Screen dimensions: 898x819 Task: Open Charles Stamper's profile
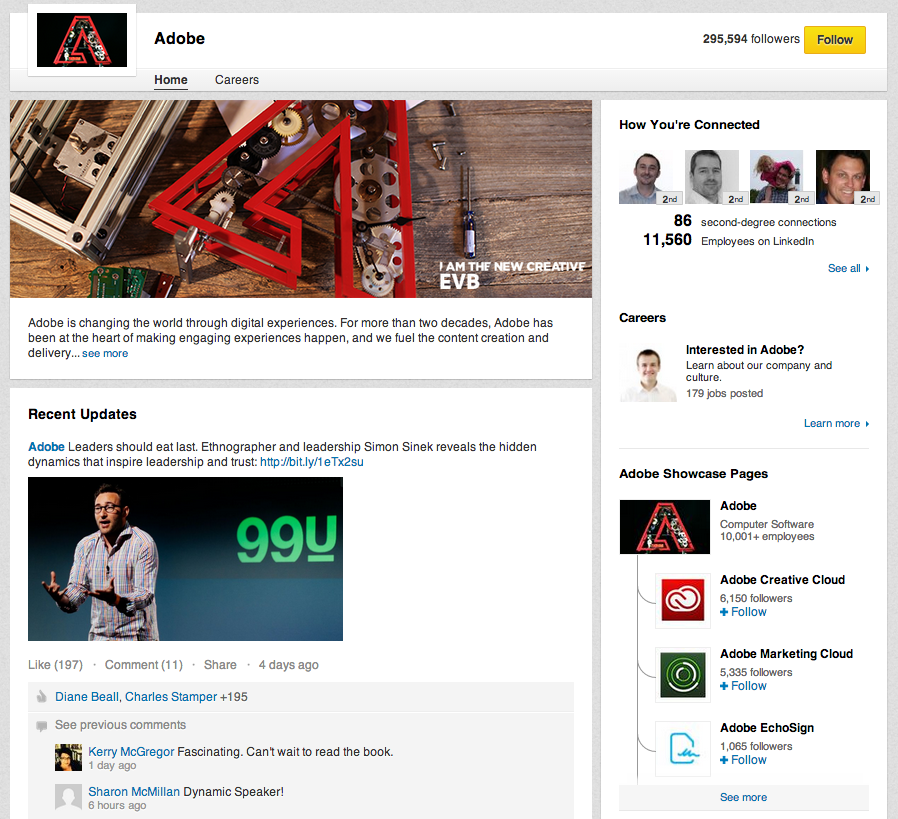click(171, 696)
